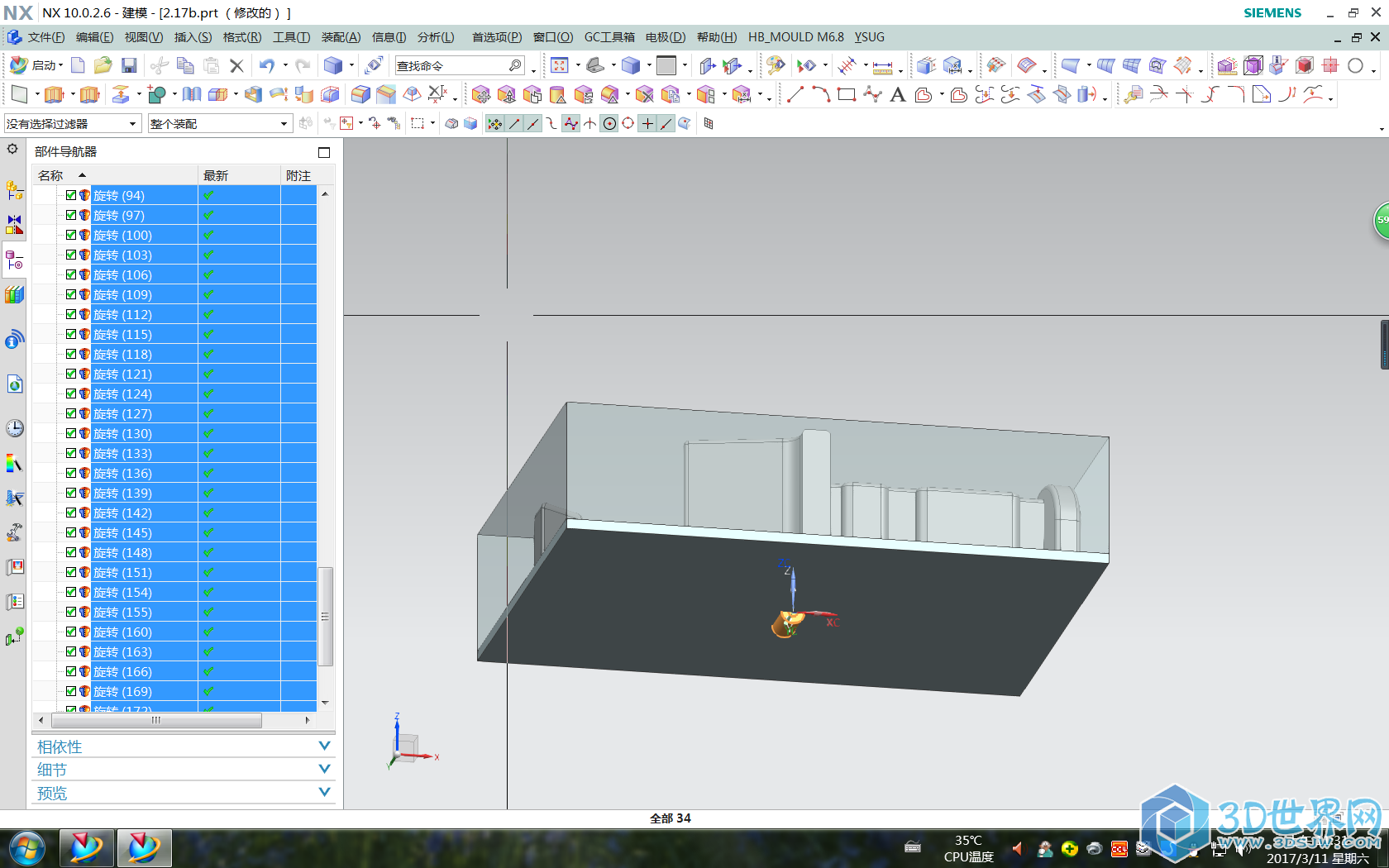Maximize the 部件导航器 panel
This screenshot has width=1389, height=868.
point(324,152)
